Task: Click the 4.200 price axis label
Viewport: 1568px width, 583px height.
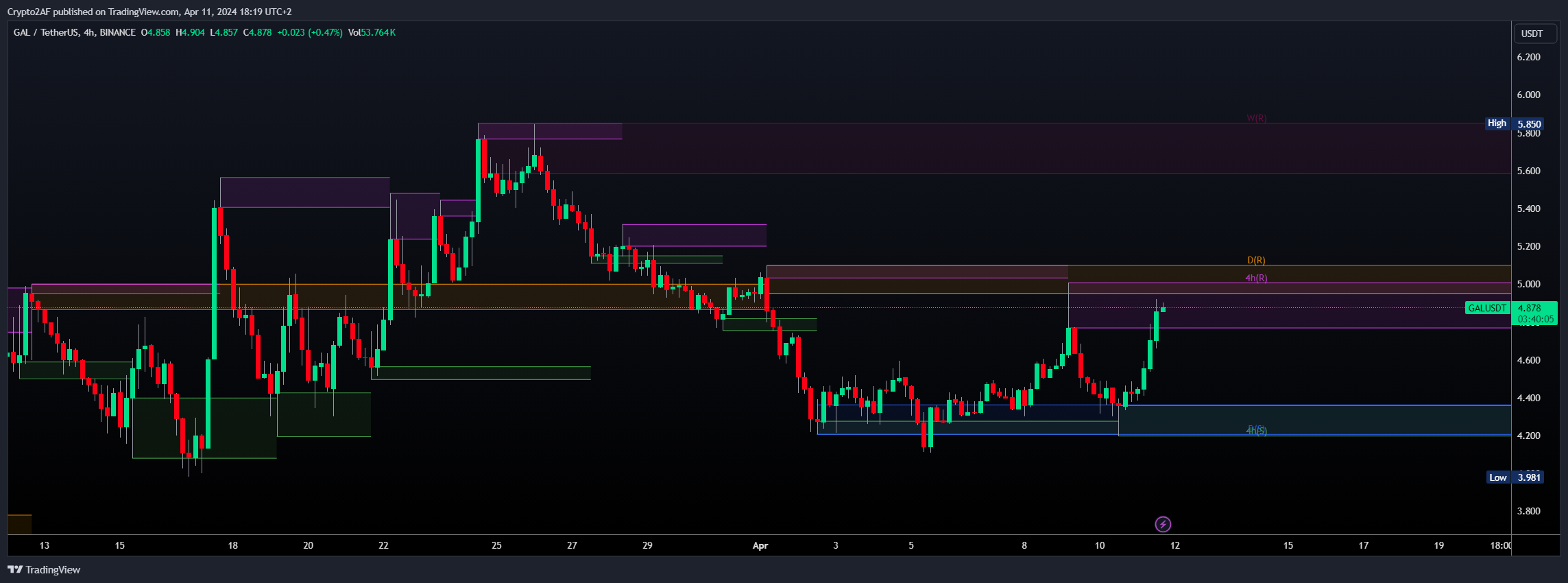Action: (1529, 436)
